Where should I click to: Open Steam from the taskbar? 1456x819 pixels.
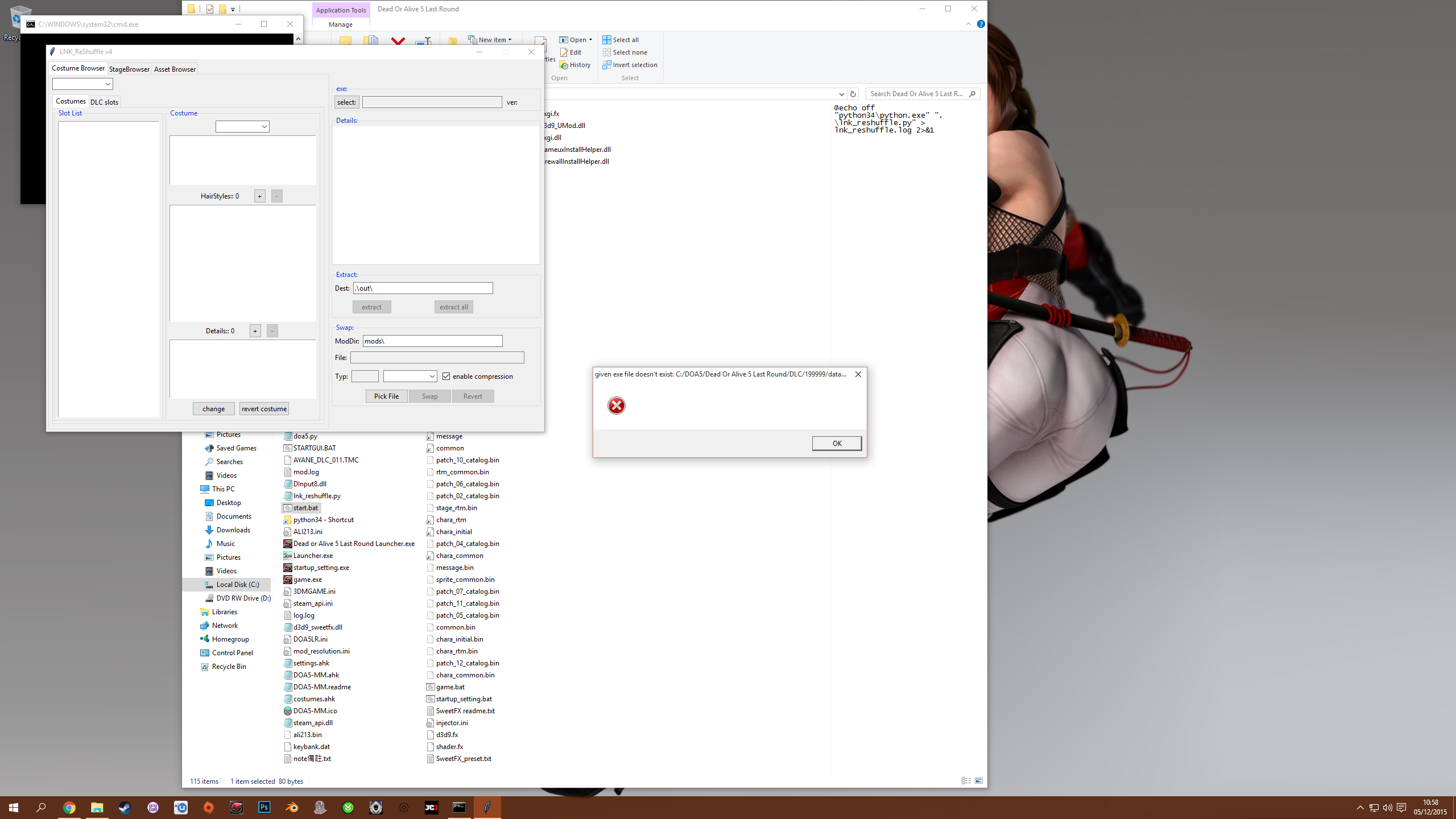point(125,808)
